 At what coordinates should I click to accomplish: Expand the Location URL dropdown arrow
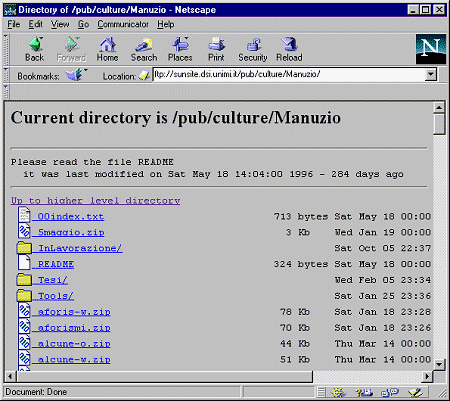[x=431, y=74]
